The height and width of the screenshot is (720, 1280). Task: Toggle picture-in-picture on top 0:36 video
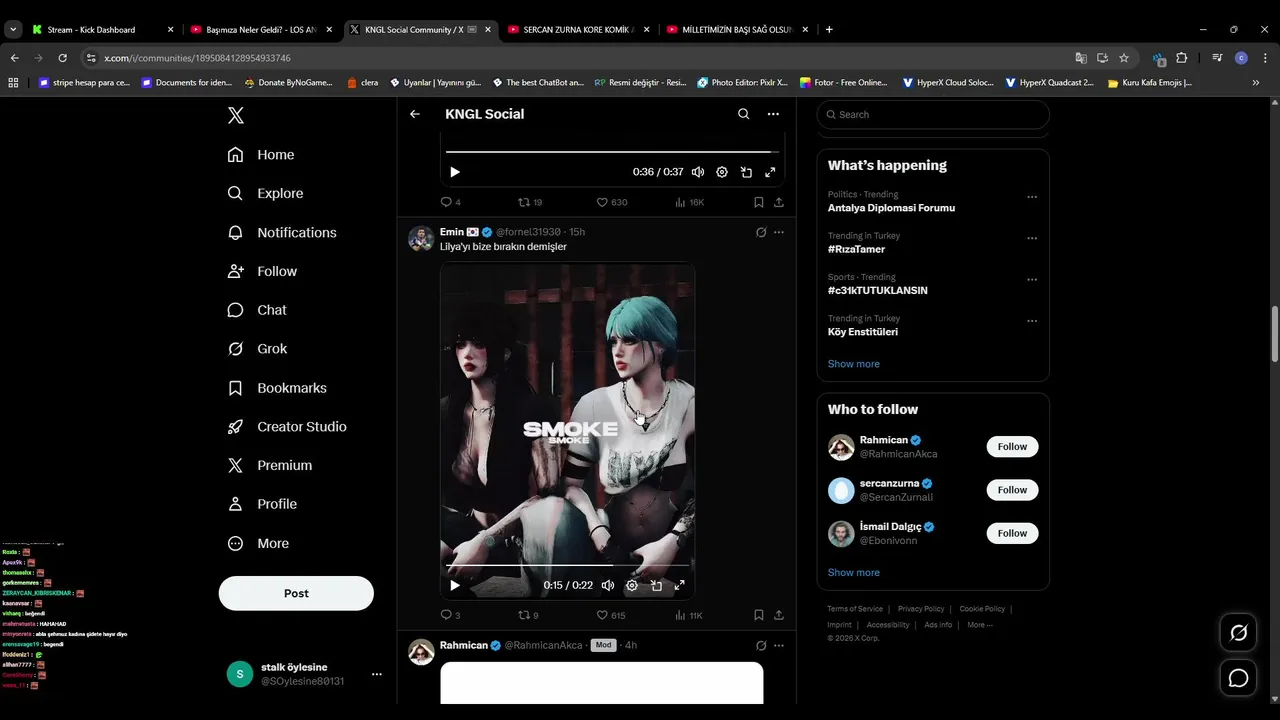746,172
